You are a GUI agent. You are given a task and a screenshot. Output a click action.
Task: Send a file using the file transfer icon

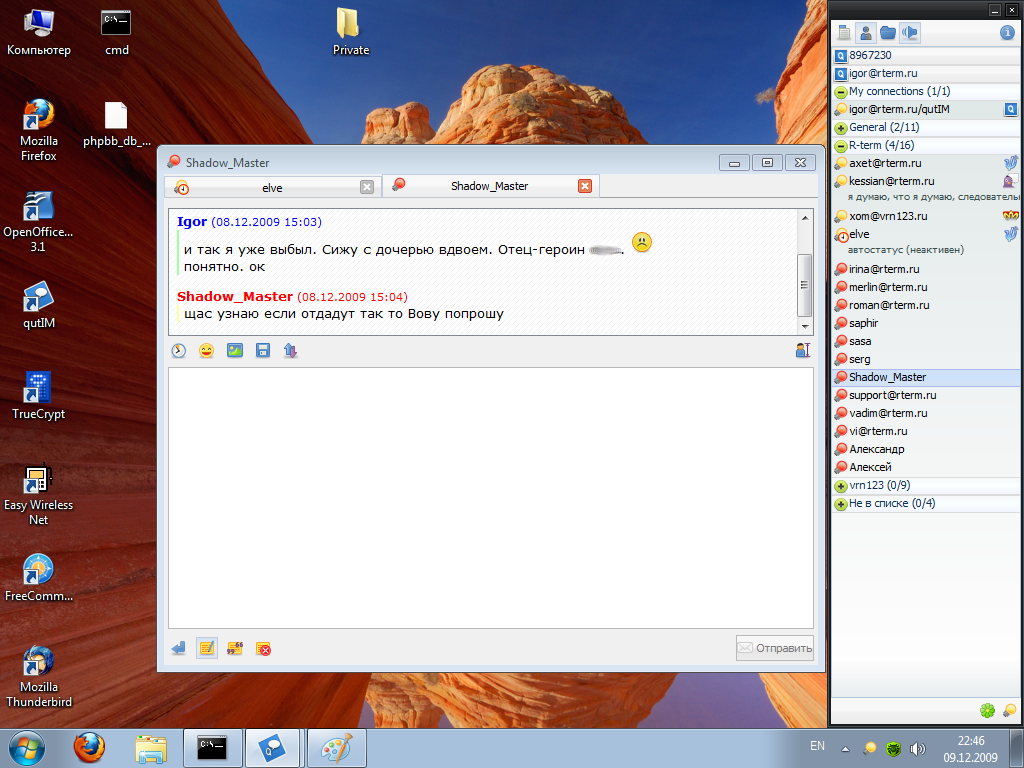(x=291, y=350)
